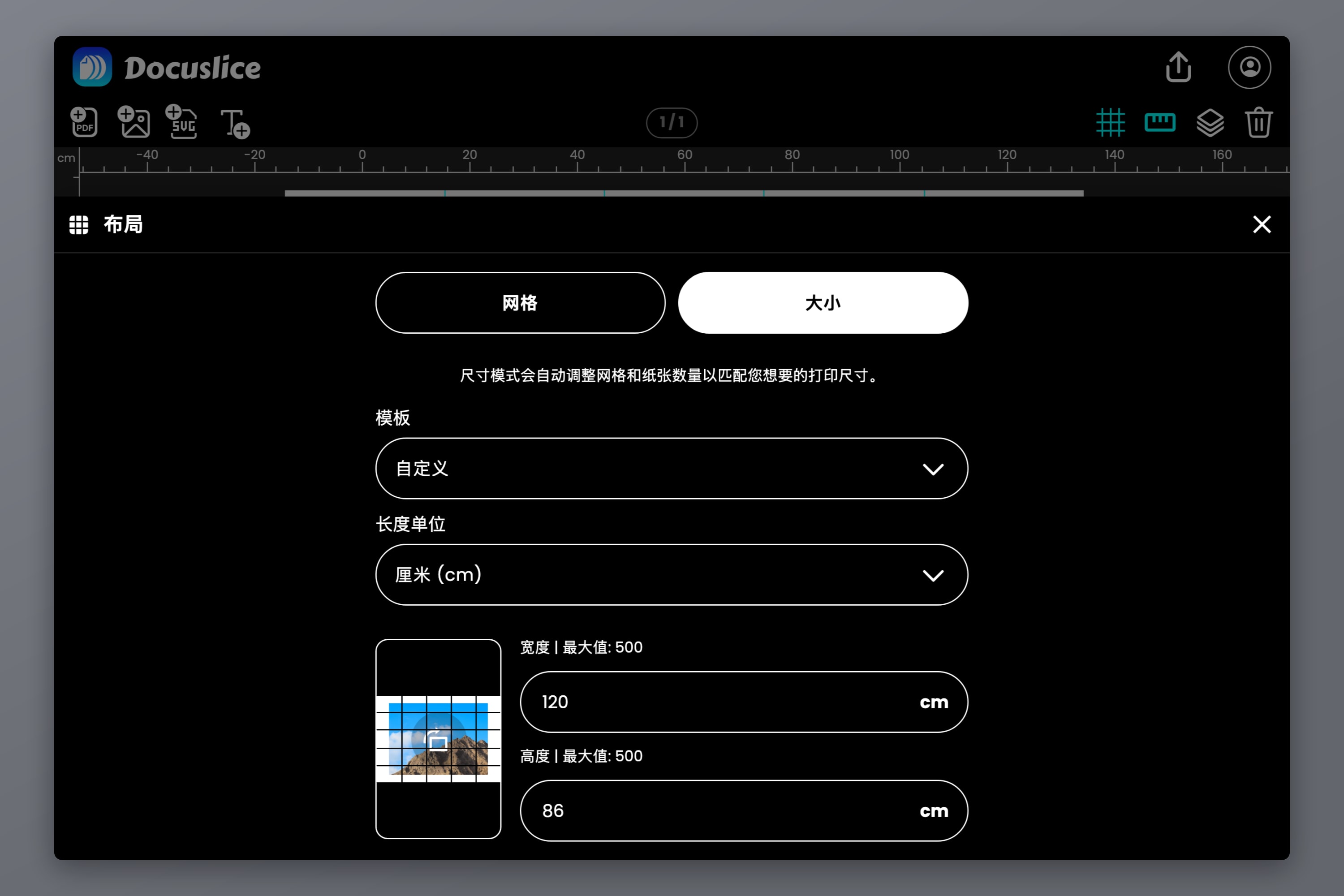Close the 布局 layout panel
Viewport: 1344px width, 896px height.
(1262, 224)
